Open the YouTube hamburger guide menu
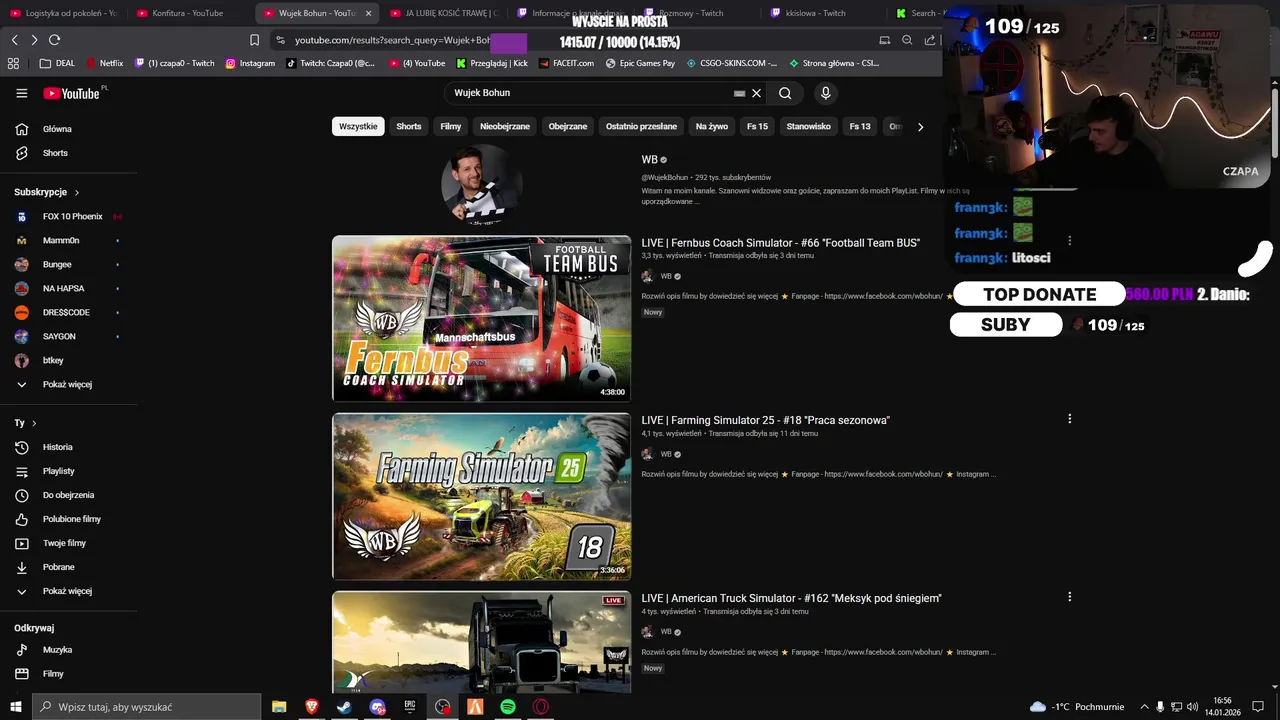The image size is (1280, 720). [22, 93]
